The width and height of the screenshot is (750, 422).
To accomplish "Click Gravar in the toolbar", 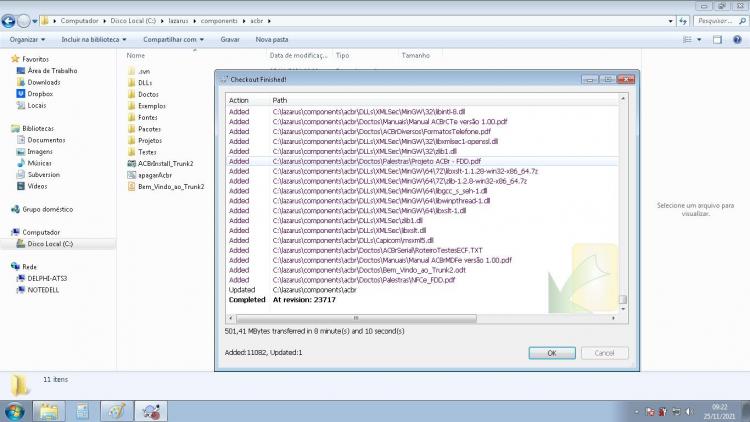I will (230, 40).
